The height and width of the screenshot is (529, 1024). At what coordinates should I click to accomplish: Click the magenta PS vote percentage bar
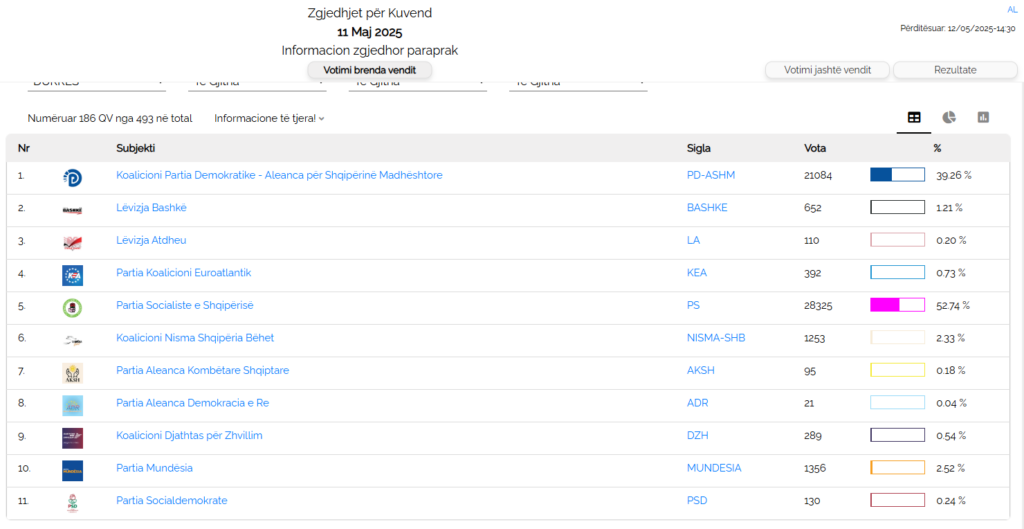pos(897,305)
